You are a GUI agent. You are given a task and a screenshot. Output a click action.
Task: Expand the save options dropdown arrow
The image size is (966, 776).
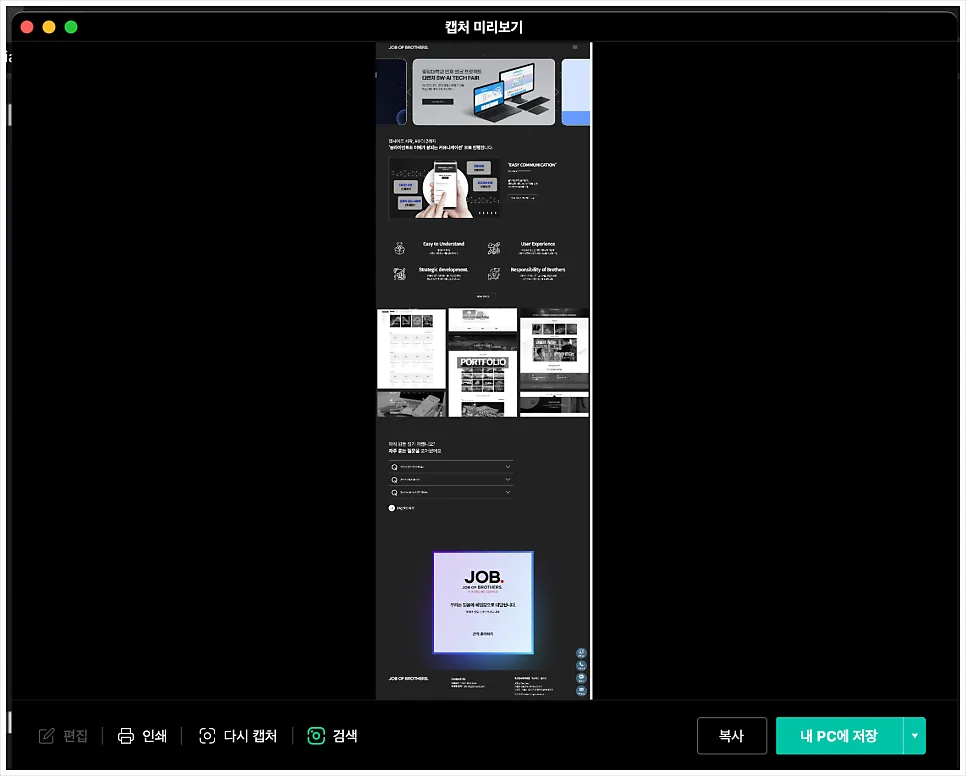pos(915,736)
